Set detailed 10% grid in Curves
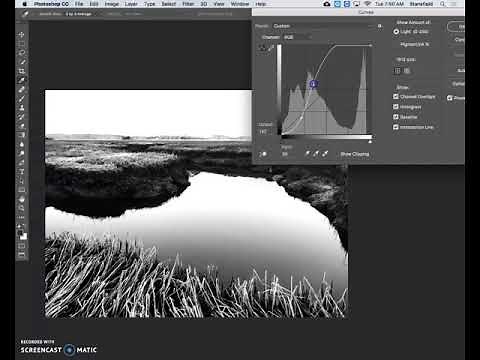The image size is (480, 360). click(407, 71)
